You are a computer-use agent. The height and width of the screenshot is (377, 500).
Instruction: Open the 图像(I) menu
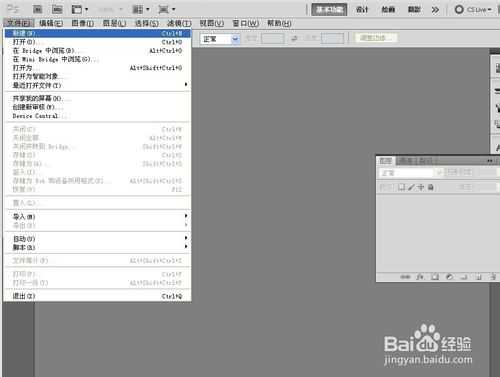(x=83, y=23)
